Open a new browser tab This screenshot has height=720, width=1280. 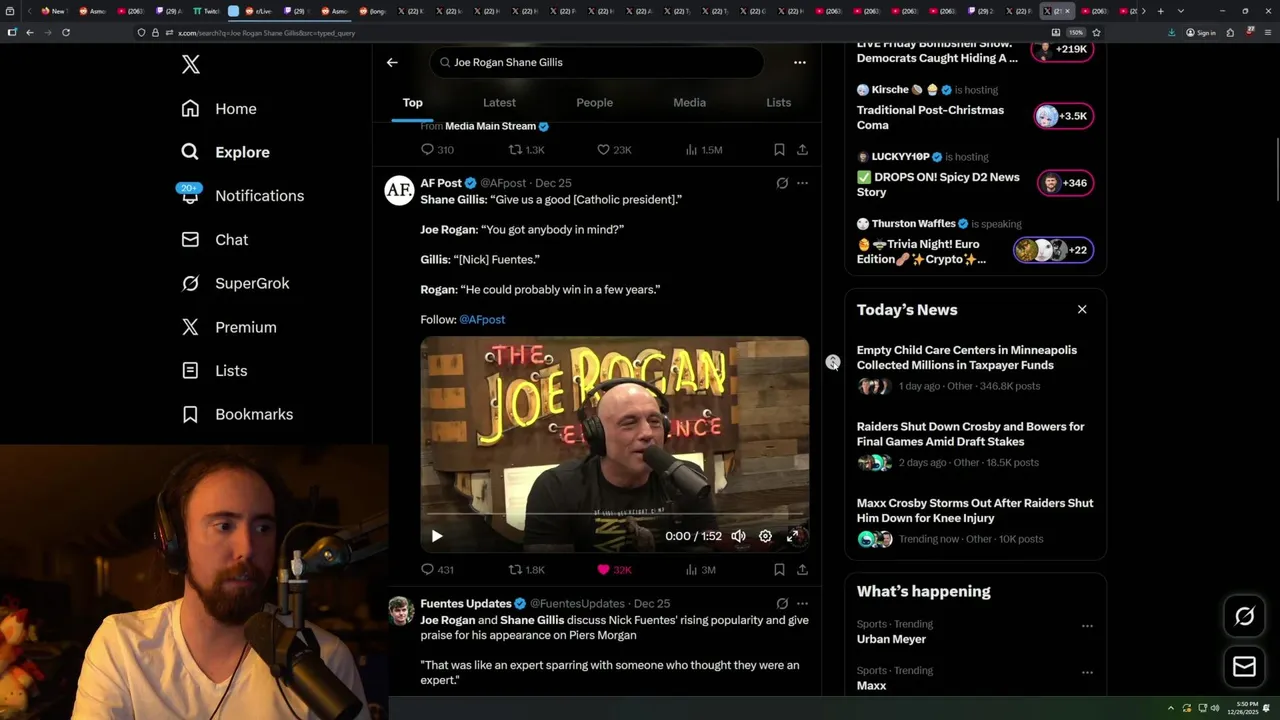(x=1160, y=11)
